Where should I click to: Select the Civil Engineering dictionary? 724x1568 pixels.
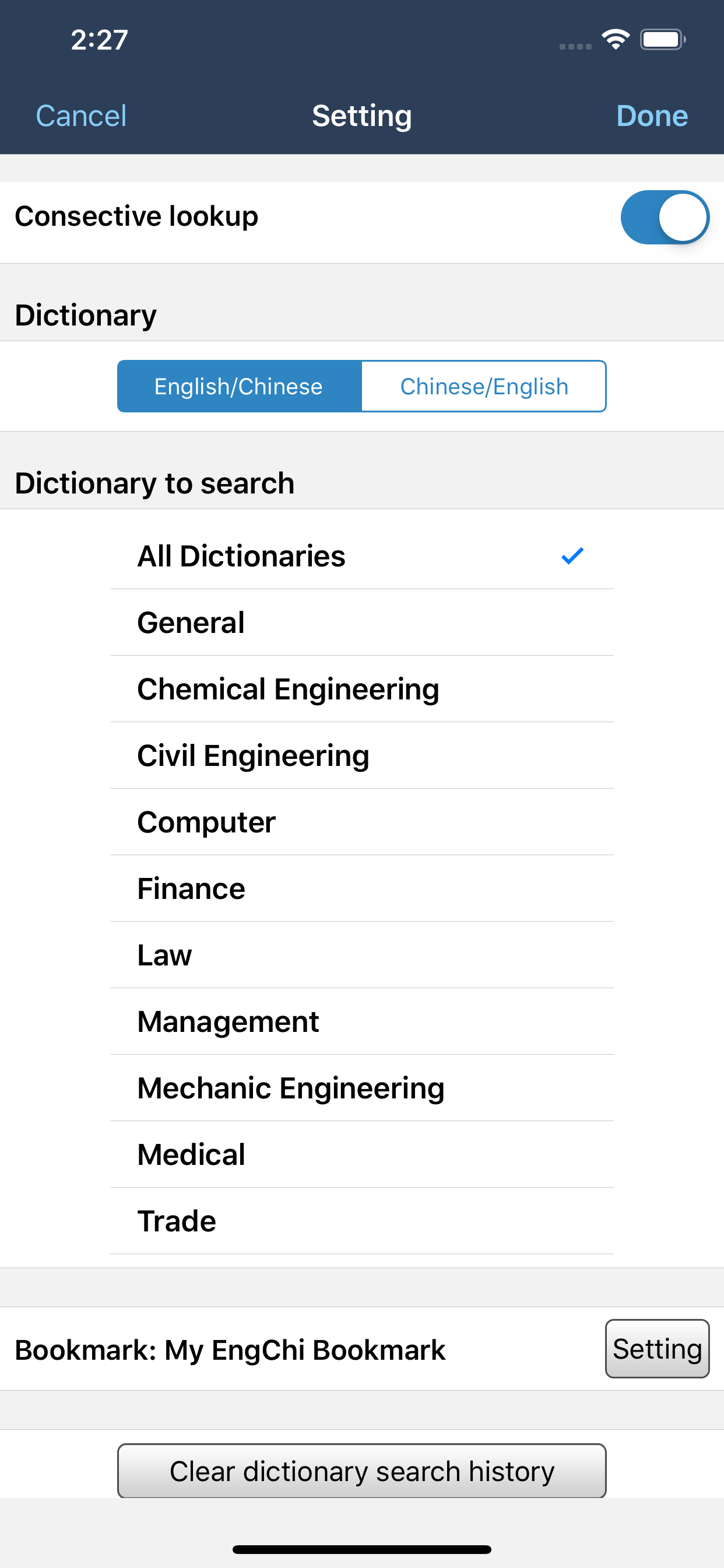coord(362,755)
